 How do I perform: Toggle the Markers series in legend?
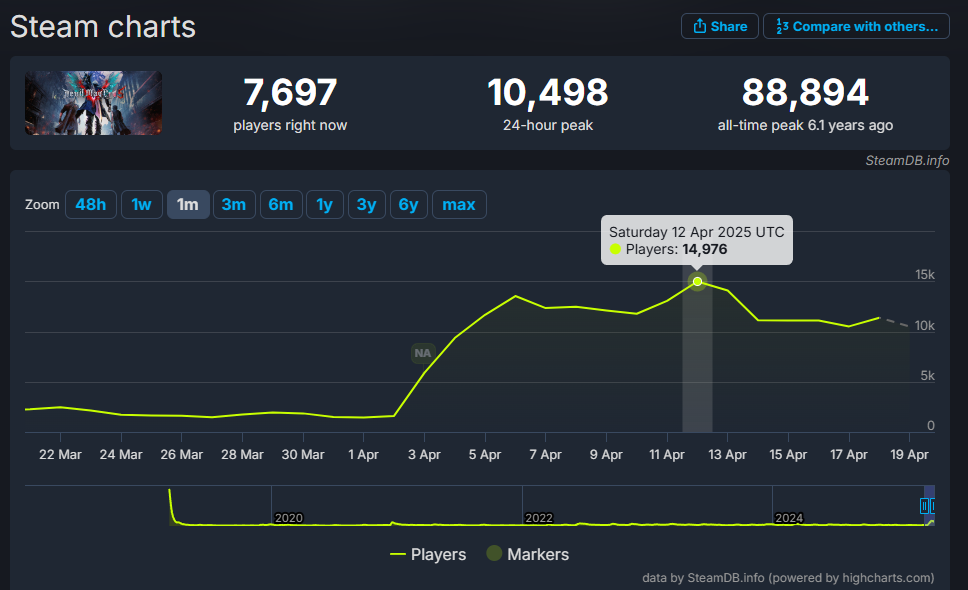(x=527, y=554)
